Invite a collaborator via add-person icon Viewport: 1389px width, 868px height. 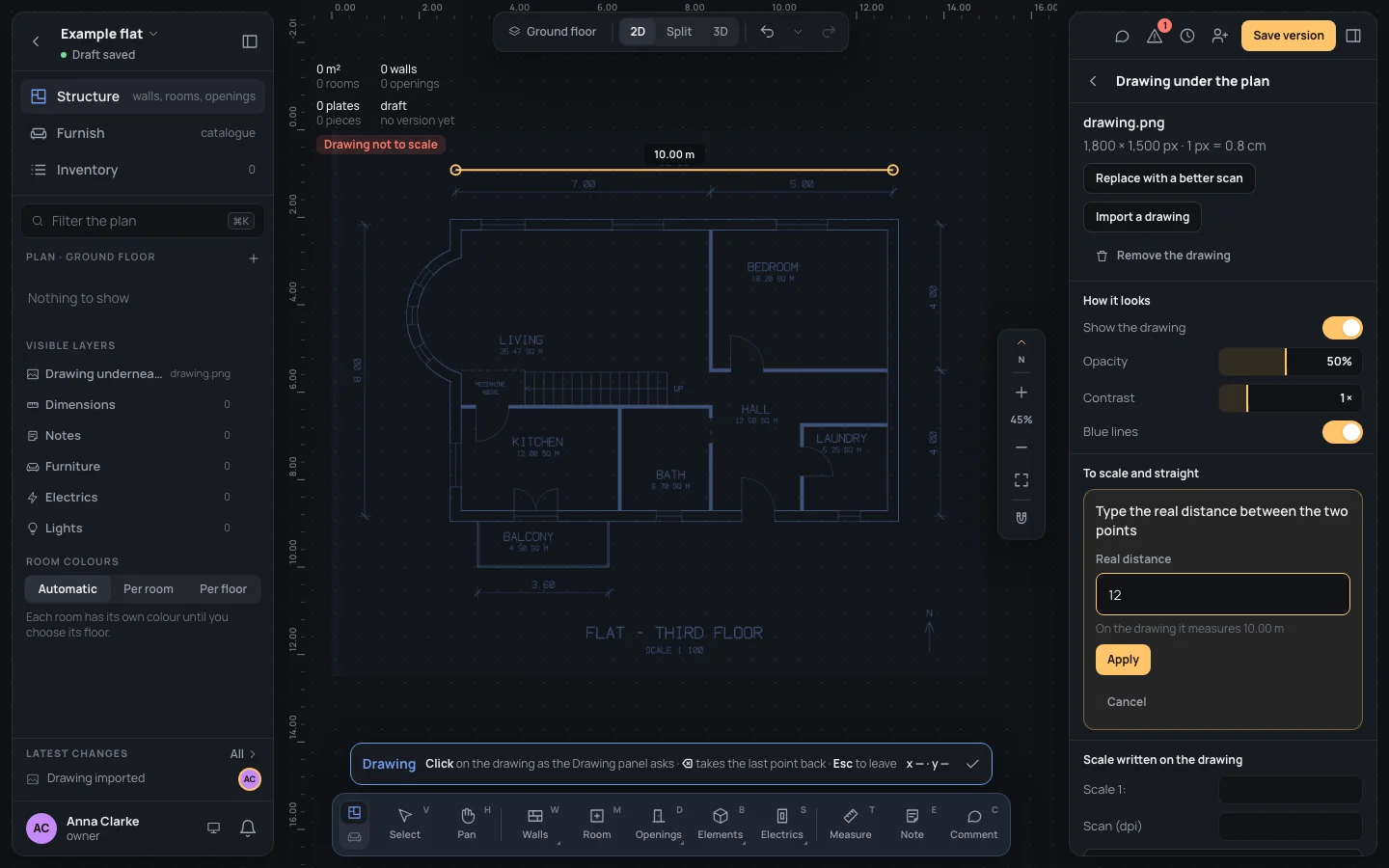1220,36
